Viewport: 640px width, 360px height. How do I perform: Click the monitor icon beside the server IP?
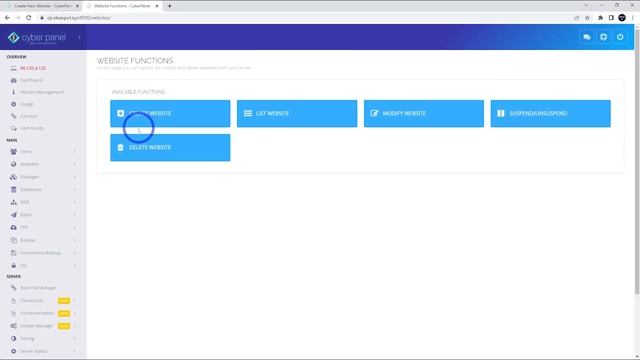point(13,68)
